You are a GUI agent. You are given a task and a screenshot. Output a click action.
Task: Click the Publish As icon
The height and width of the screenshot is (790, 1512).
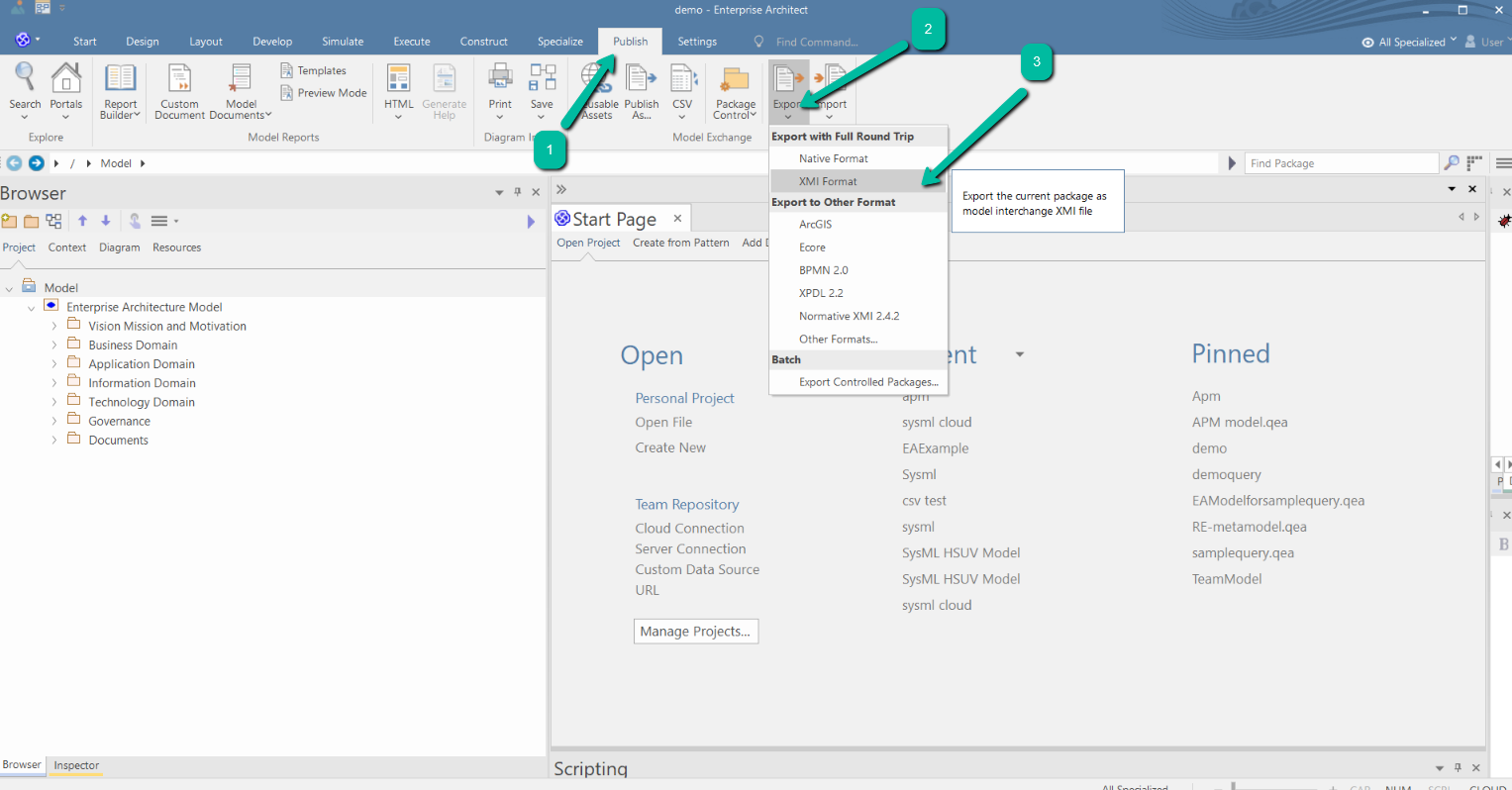(x=642, y=78)
